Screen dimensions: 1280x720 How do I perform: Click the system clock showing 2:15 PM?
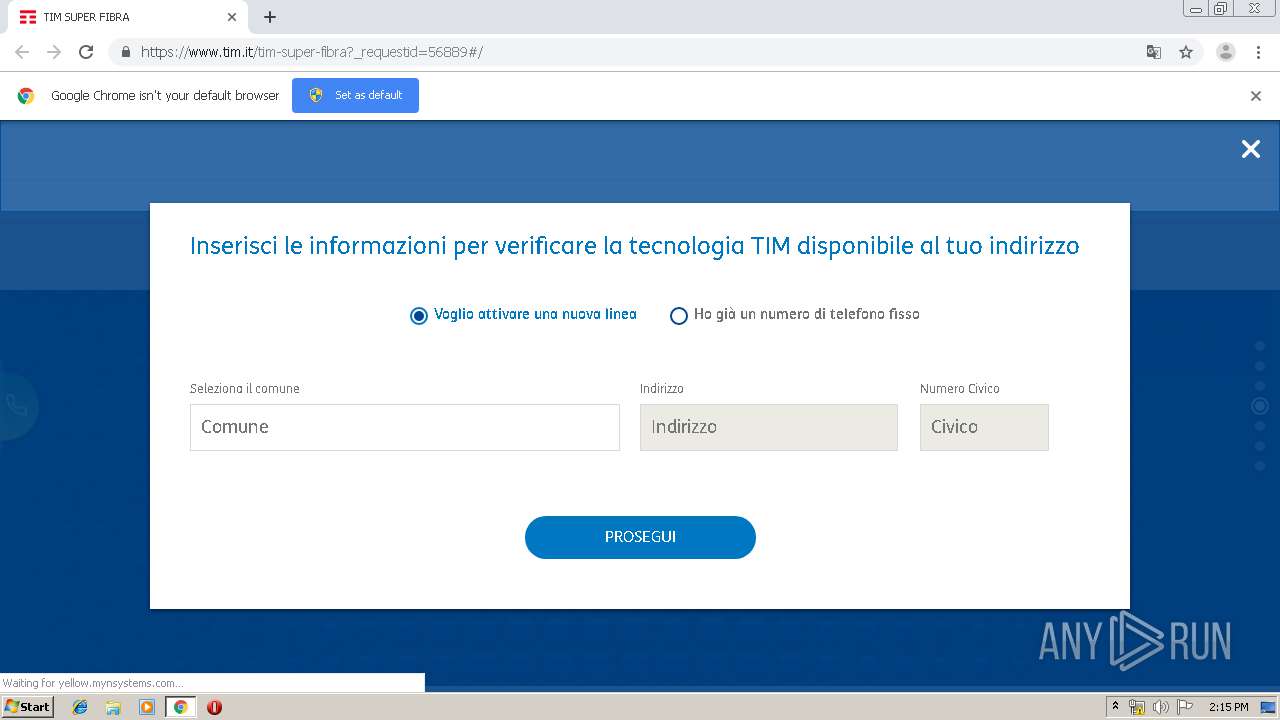pyautogui.click(x=1228, y=707)
